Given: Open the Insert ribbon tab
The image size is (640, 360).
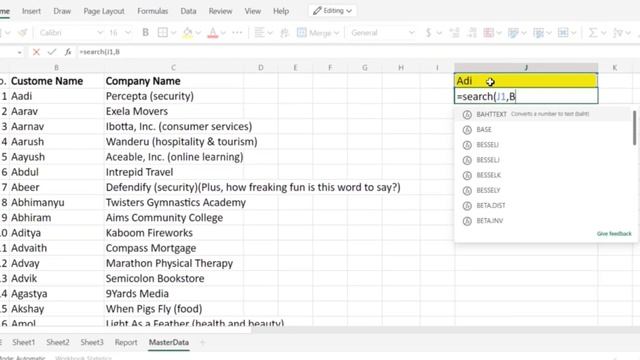Looking at the screenshot, I should coord(31,11).
